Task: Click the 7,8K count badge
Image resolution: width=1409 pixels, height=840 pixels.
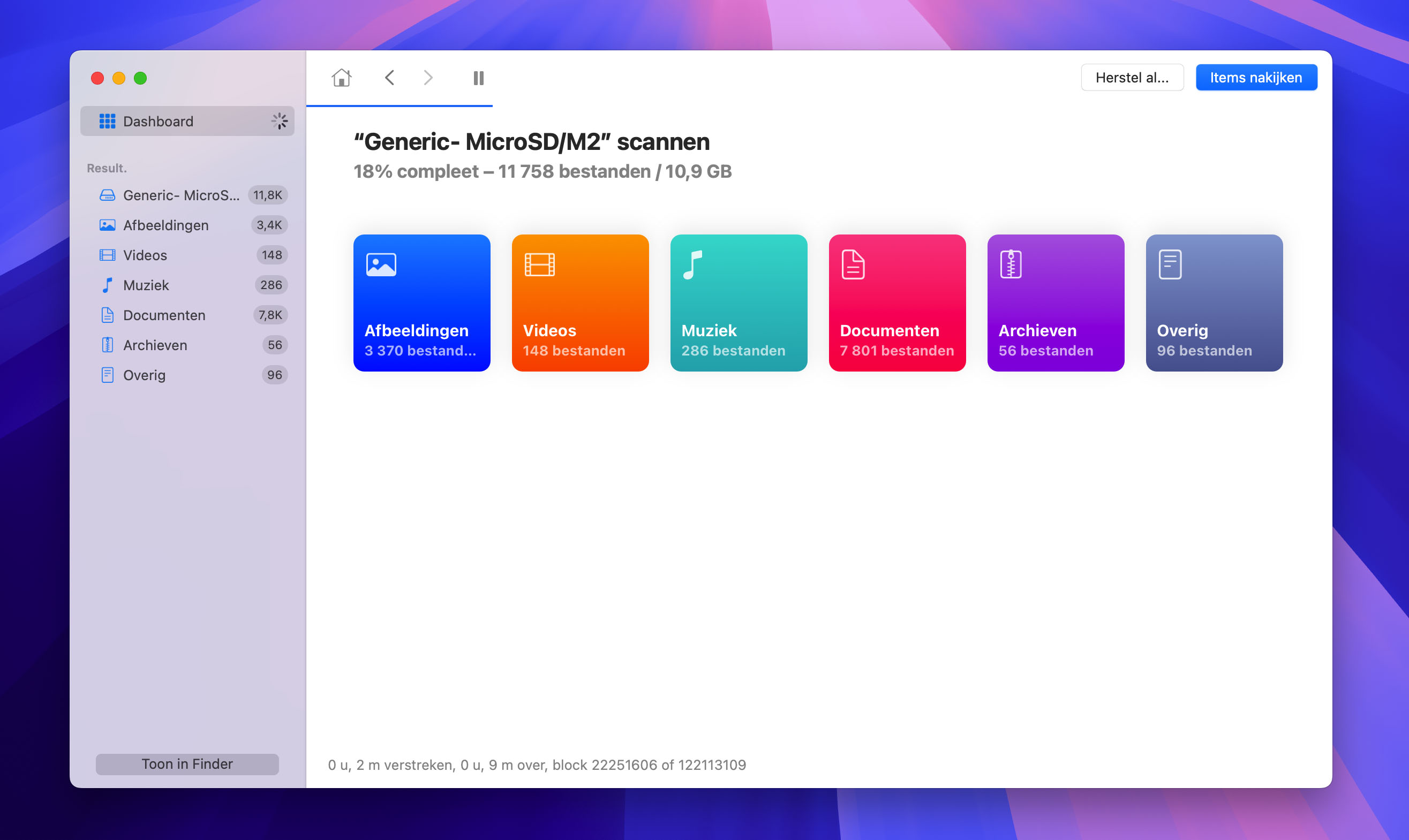Action: pos(270,315)
